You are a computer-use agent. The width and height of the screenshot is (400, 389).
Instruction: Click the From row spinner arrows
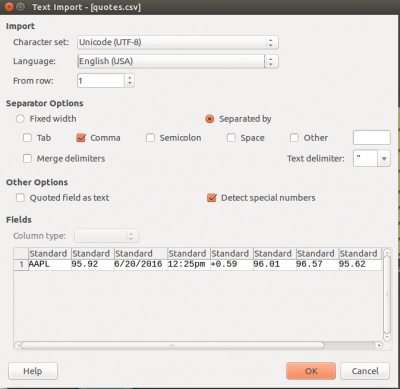coord(130,81)
